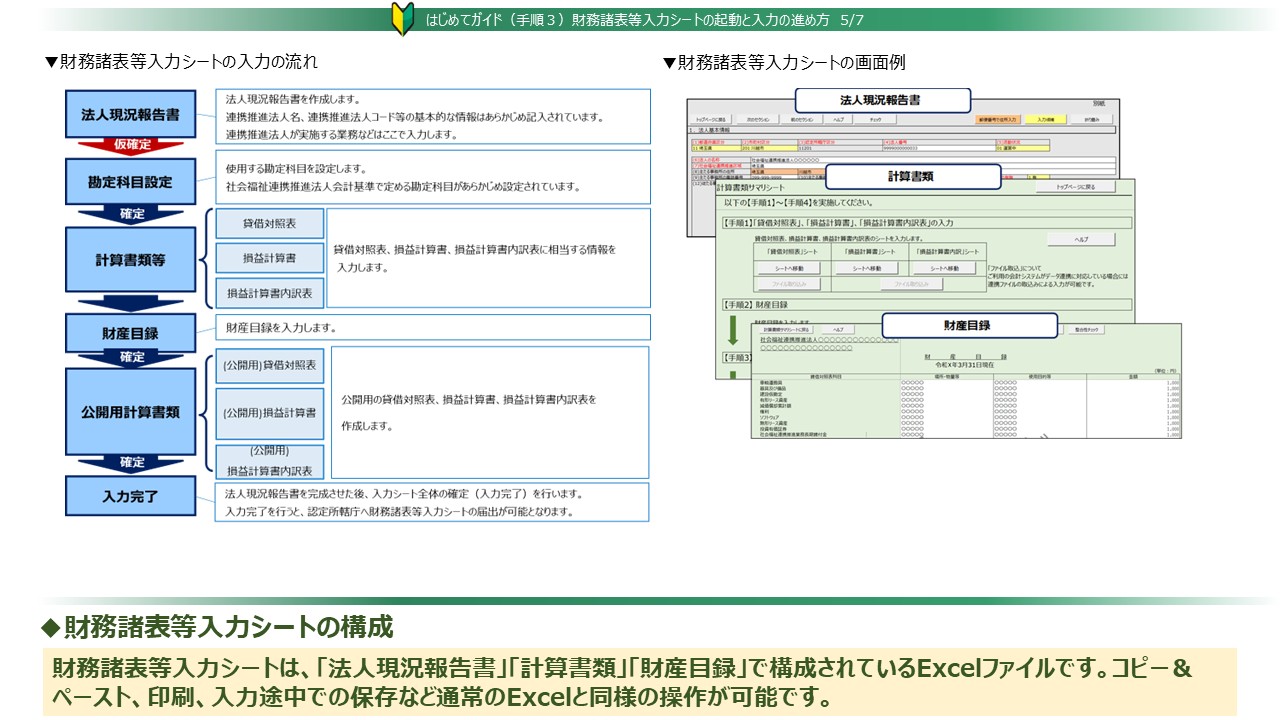Screen dimensions: 1280x720
Task: Open the 財産目録 callout label on screenshot
Action: click(x=968, y=326)
